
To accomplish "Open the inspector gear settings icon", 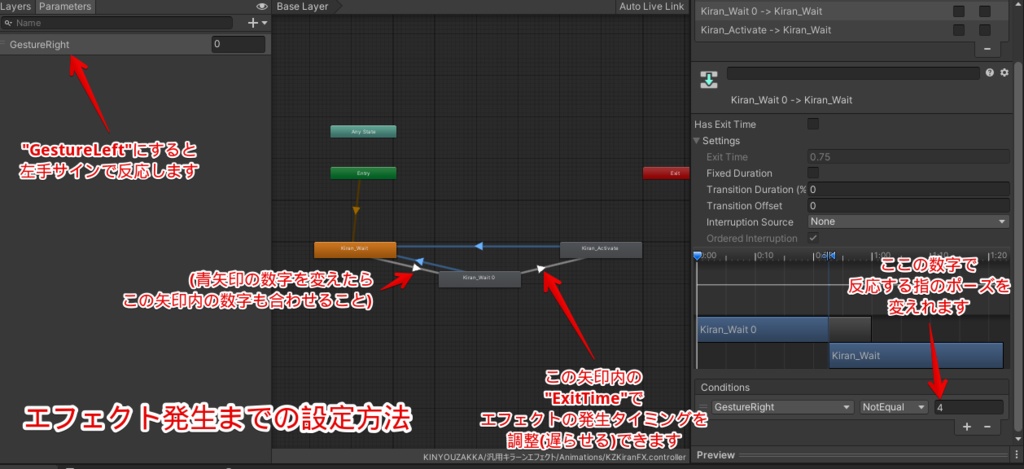I will (1004, 73).
